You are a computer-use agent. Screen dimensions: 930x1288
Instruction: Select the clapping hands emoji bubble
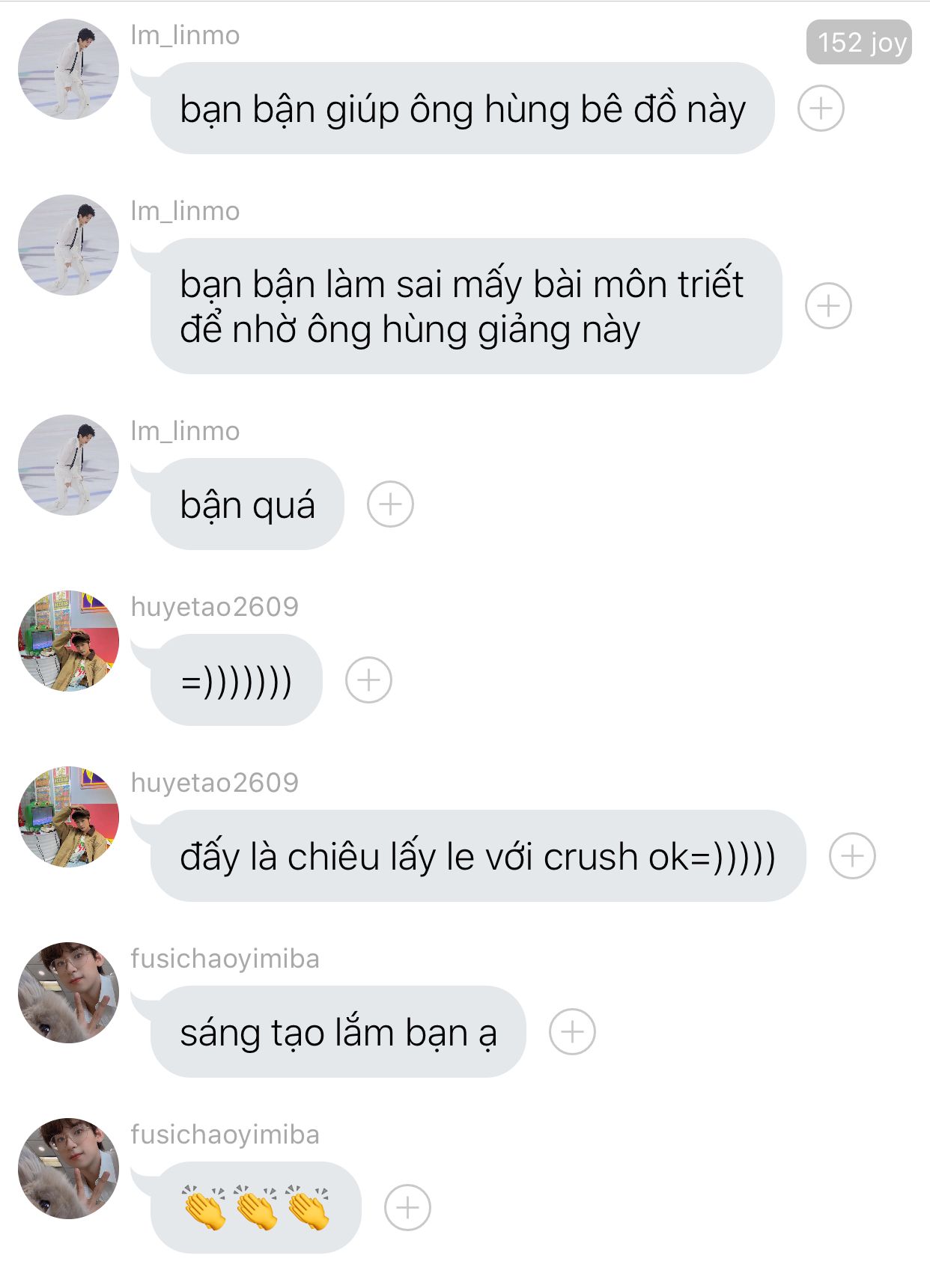tap(256, 1208)
